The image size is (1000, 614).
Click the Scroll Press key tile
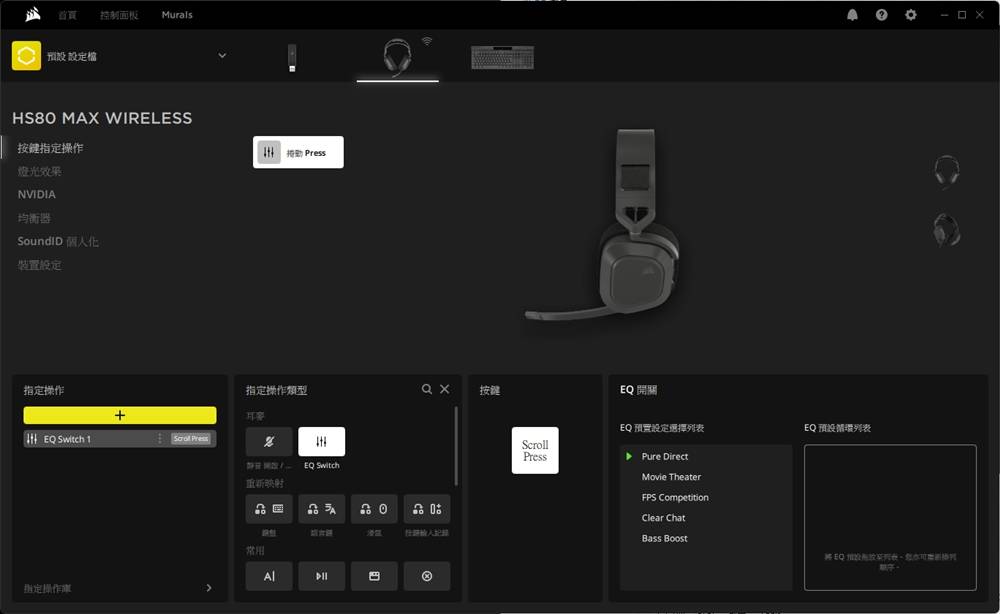[x=535, y=450]
